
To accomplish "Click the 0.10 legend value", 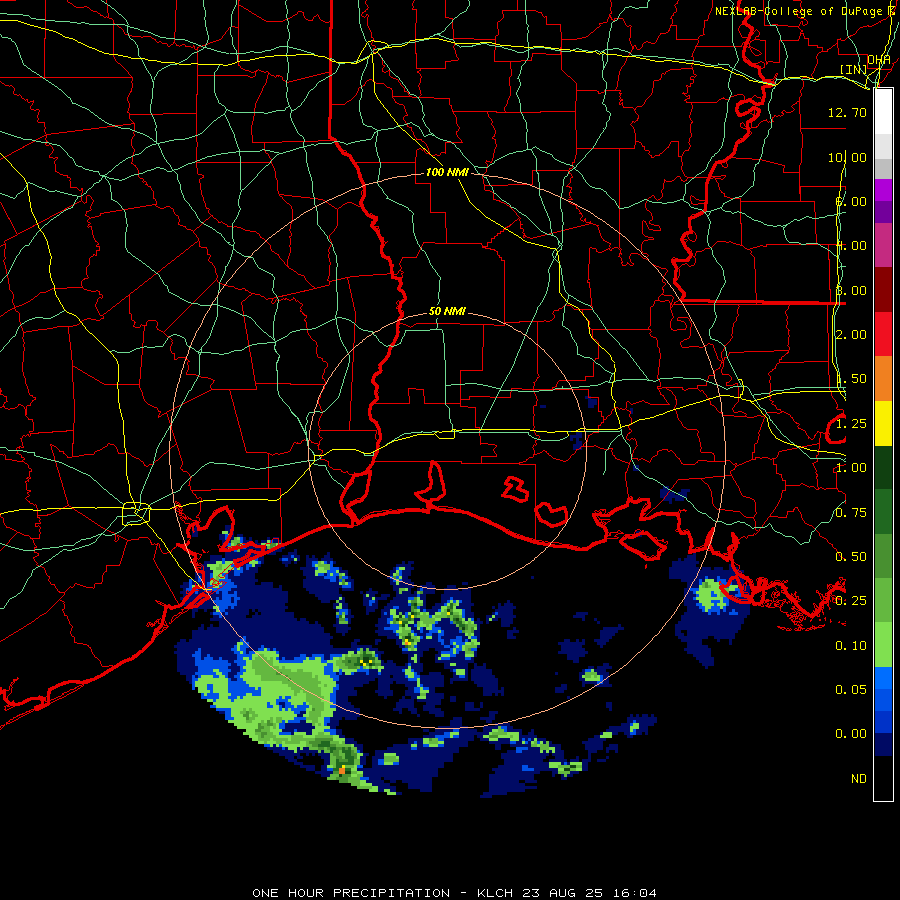I will 851,646.
